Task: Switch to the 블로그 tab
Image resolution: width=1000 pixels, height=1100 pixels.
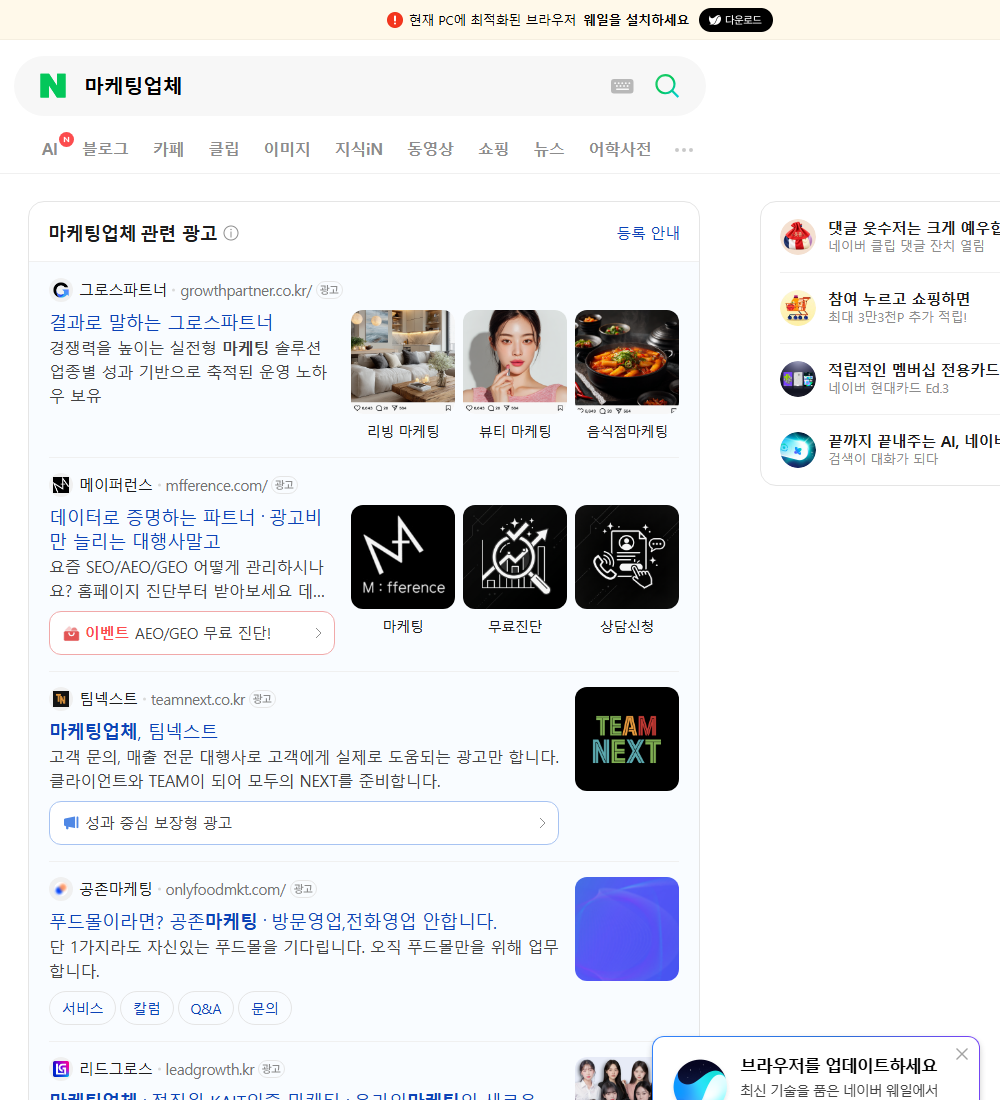Action: click(105, 149)
